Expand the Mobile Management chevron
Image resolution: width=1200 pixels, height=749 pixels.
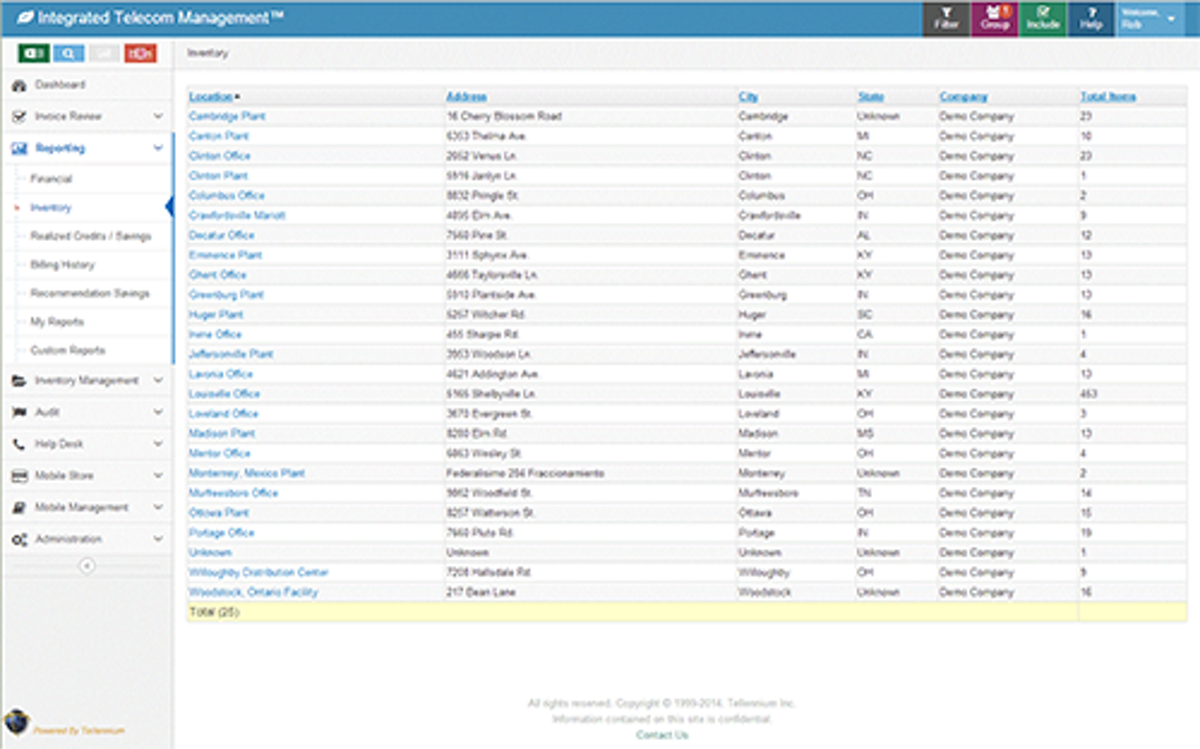click(x=158, y=508)
